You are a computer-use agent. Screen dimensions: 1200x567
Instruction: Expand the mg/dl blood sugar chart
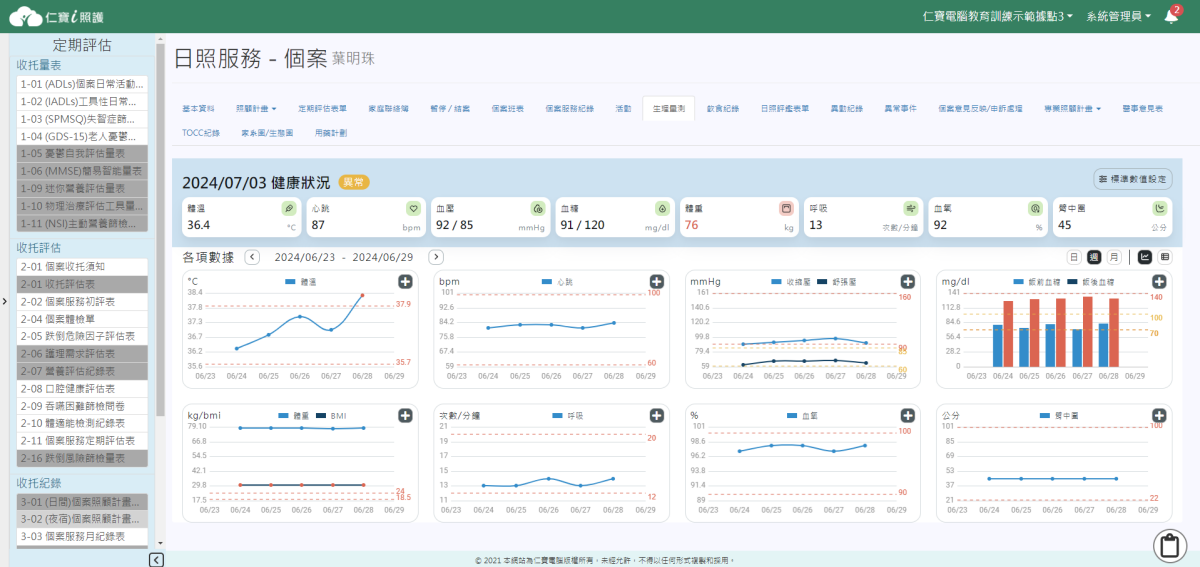click(1158, 282)
